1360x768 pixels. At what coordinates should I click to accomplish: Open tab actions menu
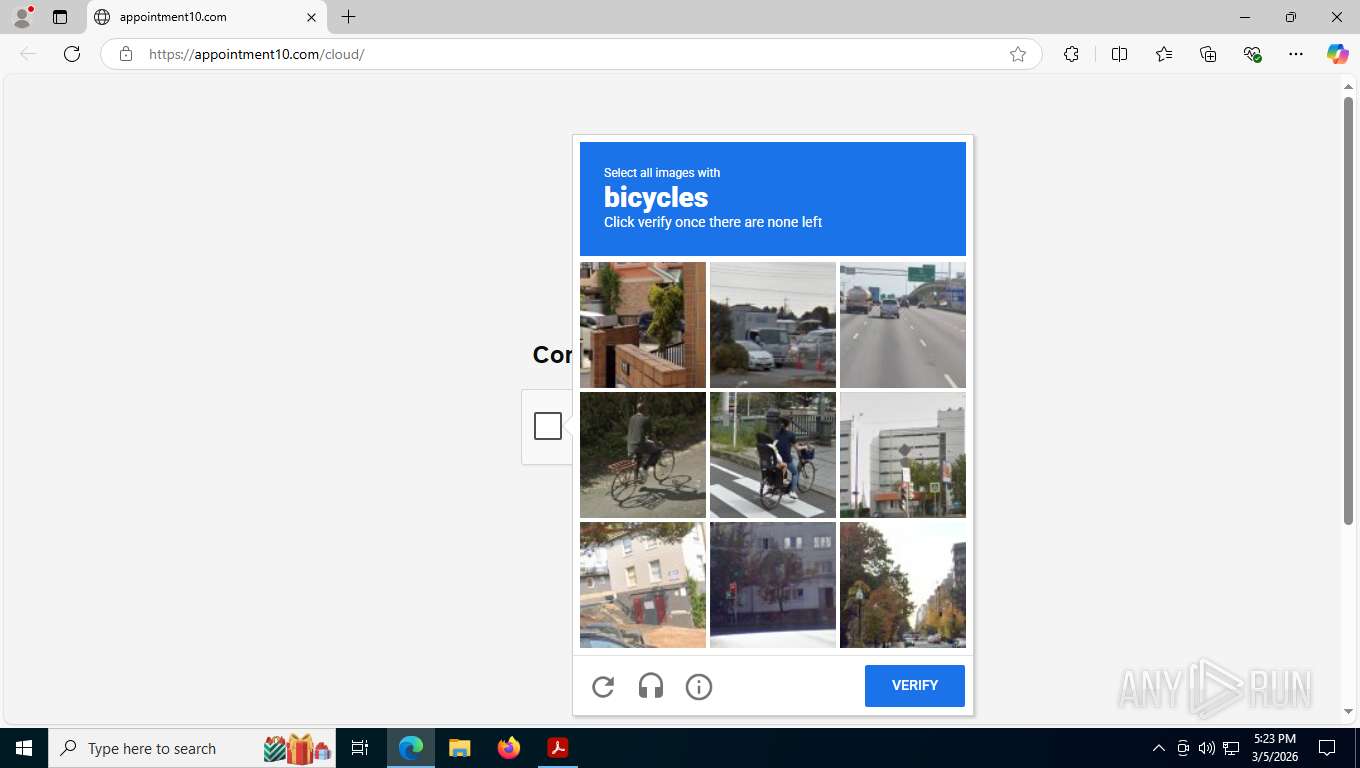(x=60, y=17)
